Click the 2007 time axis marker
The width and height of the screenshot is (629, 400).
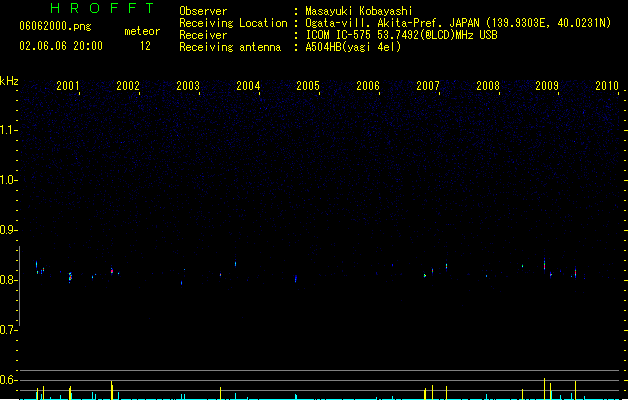tap(428, 85)
